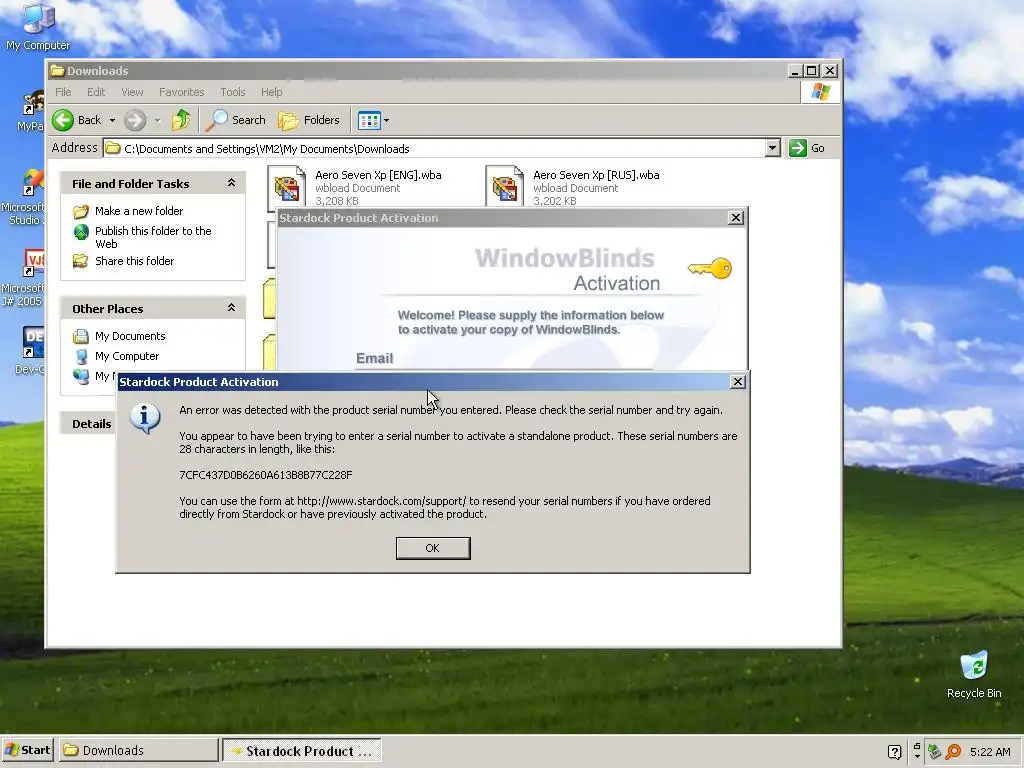Viewport: 1024px width, 768px height.
Task: Click the Forward arrow icon
Action: [135, 120]
